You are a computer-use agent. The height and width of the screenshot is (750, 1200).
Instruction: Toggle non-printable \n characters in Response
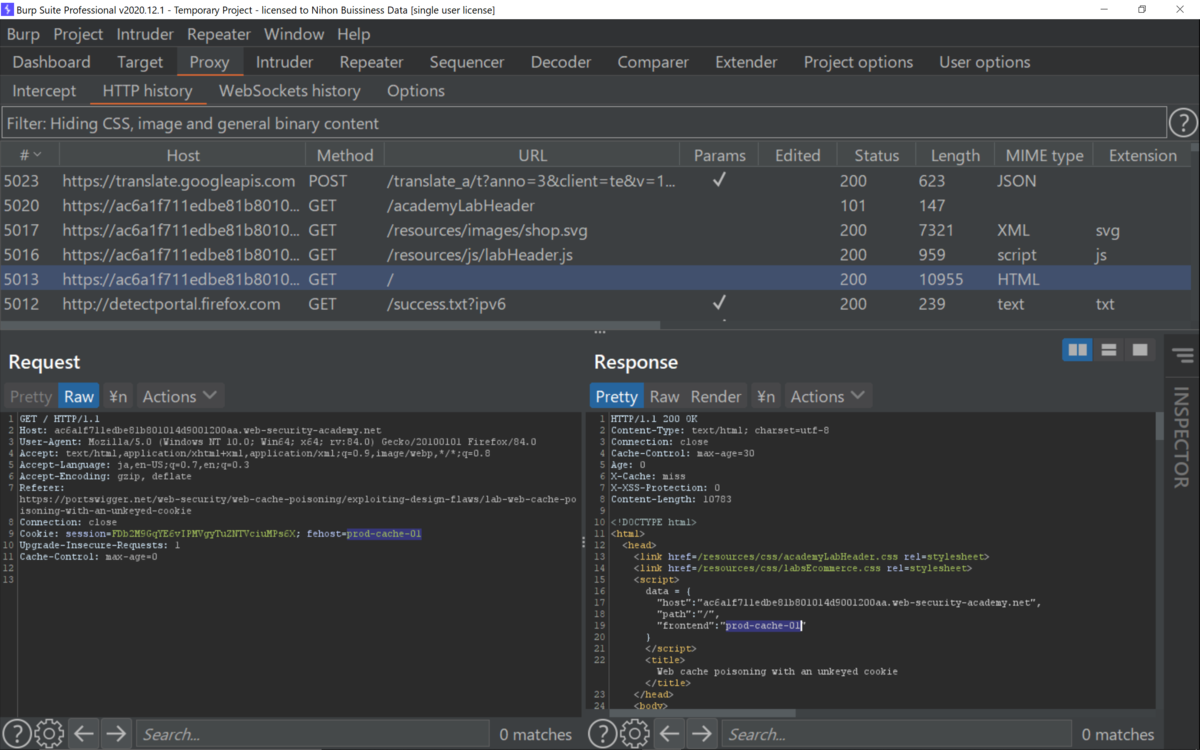766,396
